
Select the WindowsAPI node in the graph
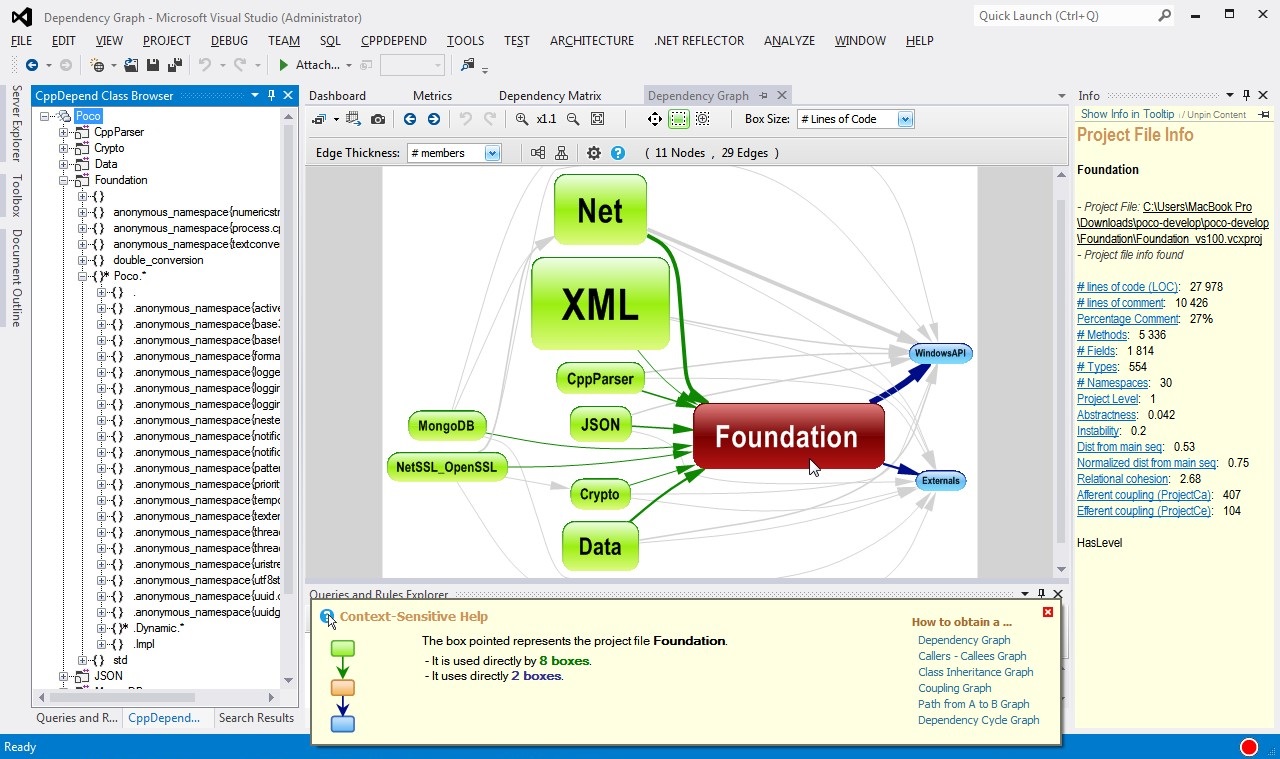coord(940,353)
